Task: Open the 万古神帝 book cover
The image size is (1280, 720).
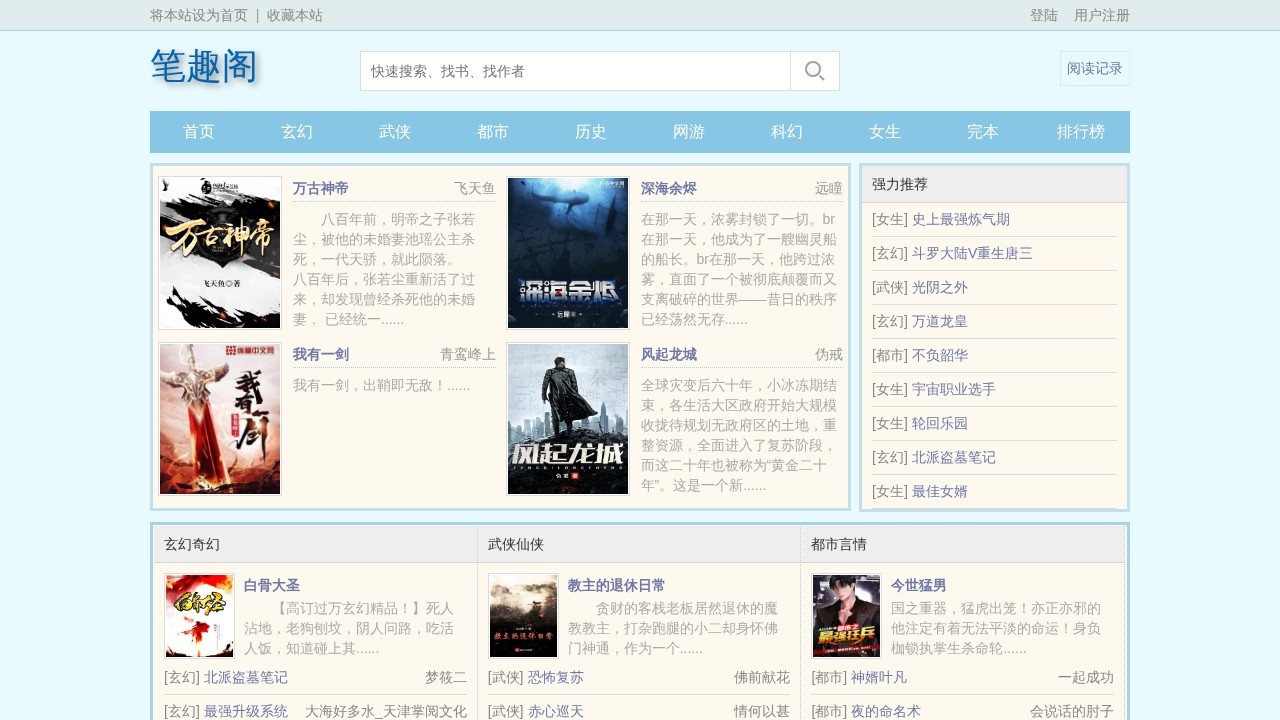Action: [x=220, y=253]
